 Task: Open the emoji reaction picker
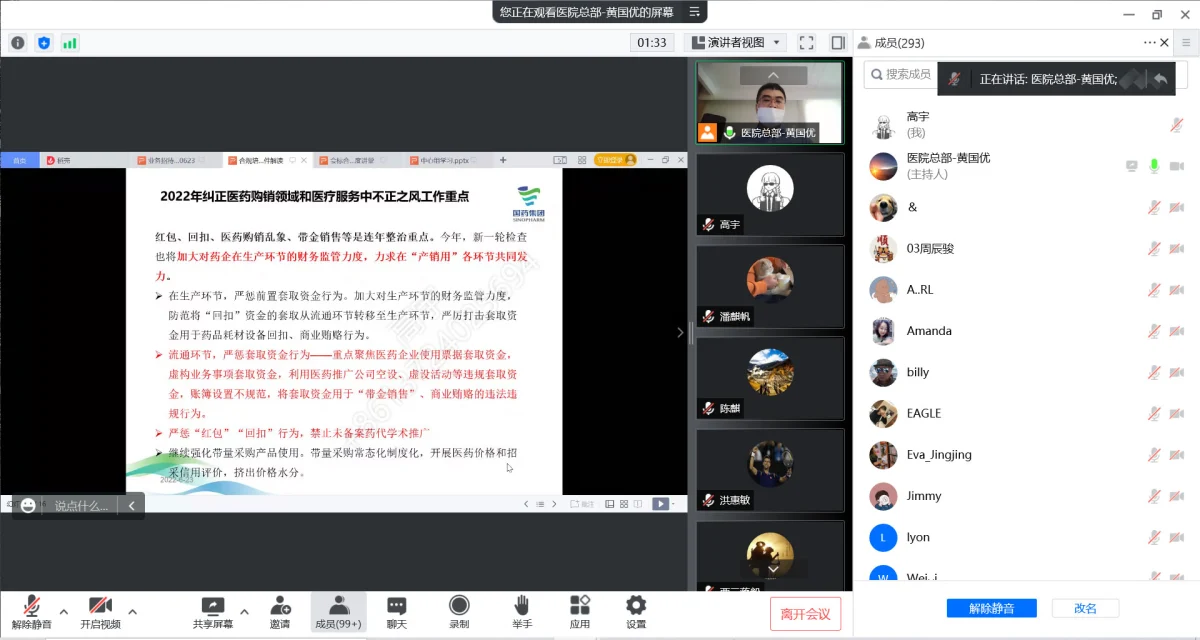click(x=28, y=506)
